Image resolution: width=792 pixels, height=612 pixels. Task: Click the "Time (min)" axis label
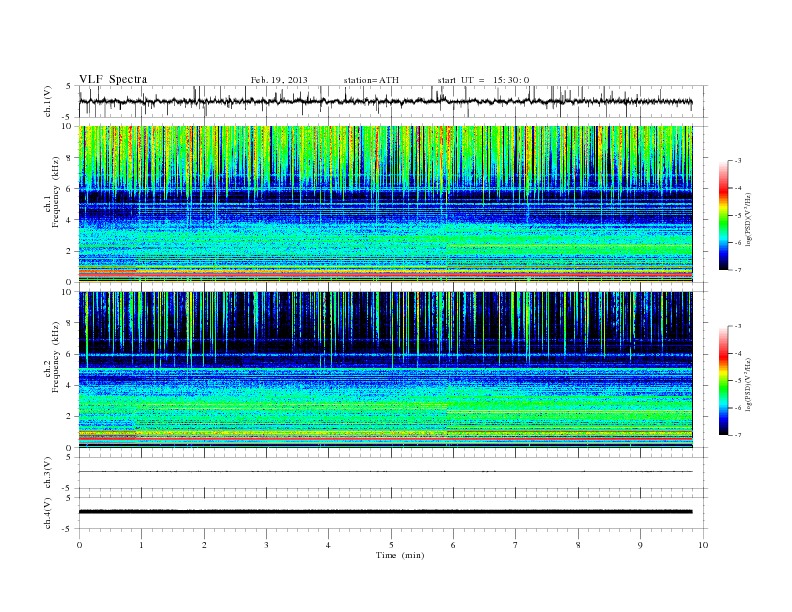[x=400, y=555]
